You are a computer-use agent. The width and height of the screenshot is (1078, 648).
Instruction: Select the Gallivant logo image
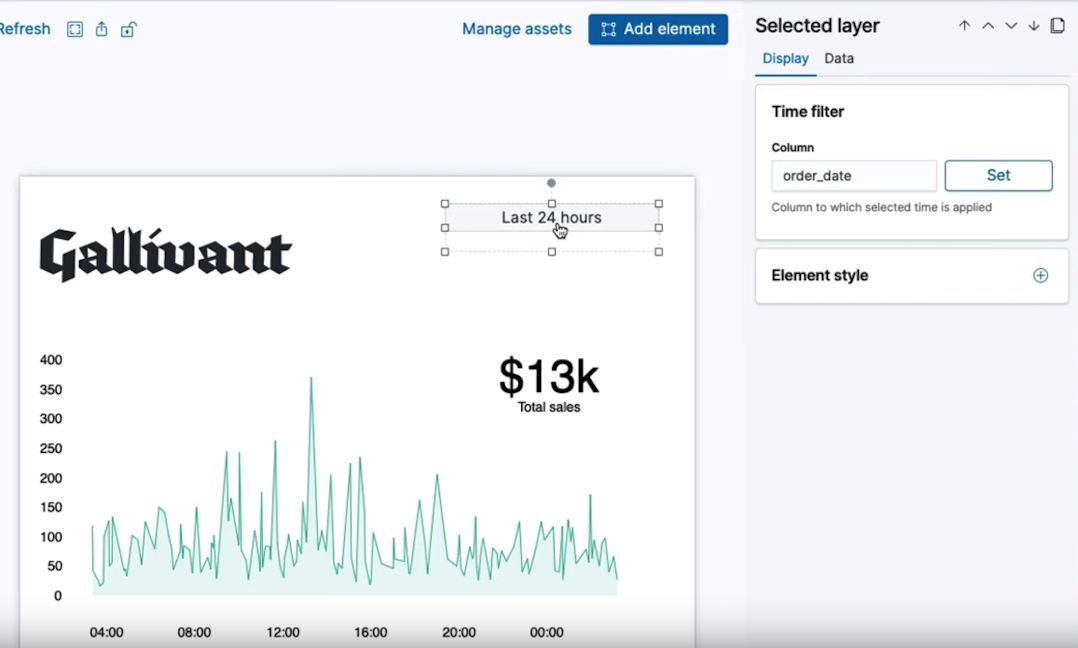tap(166, 255)
